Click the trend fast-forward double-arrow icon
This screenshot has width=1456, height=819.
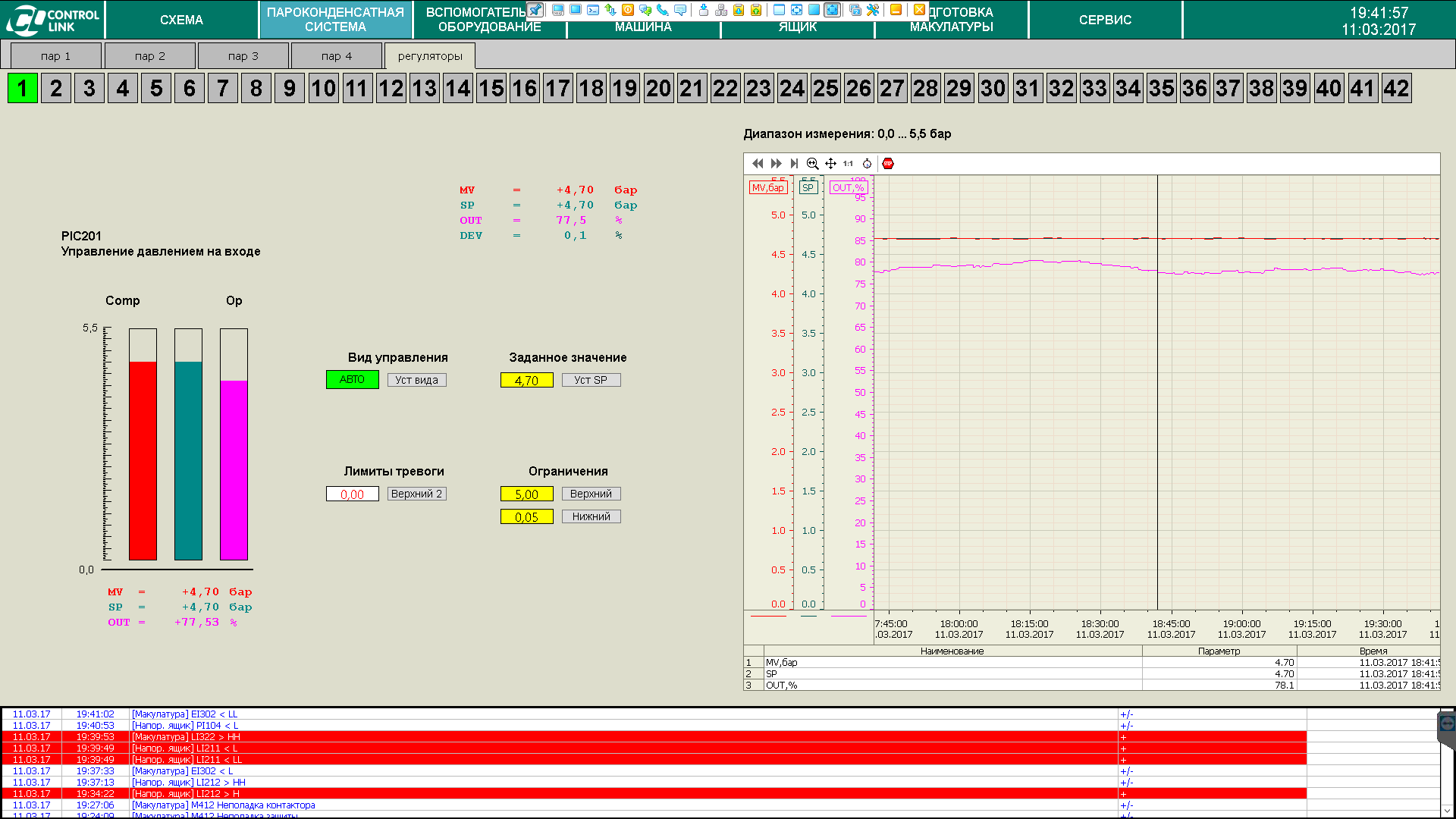point(776,163)
